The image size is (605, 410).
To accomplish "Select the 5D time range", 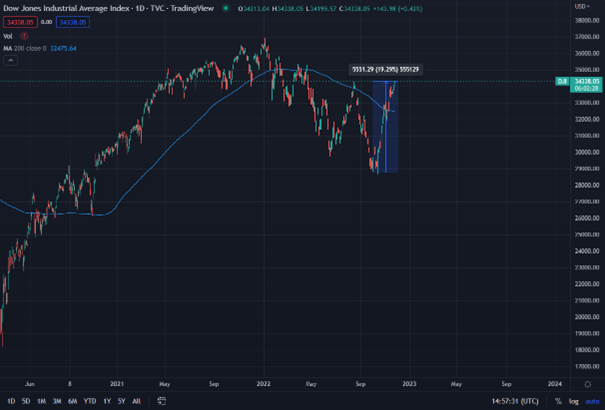I will click(x=26, y=401).
